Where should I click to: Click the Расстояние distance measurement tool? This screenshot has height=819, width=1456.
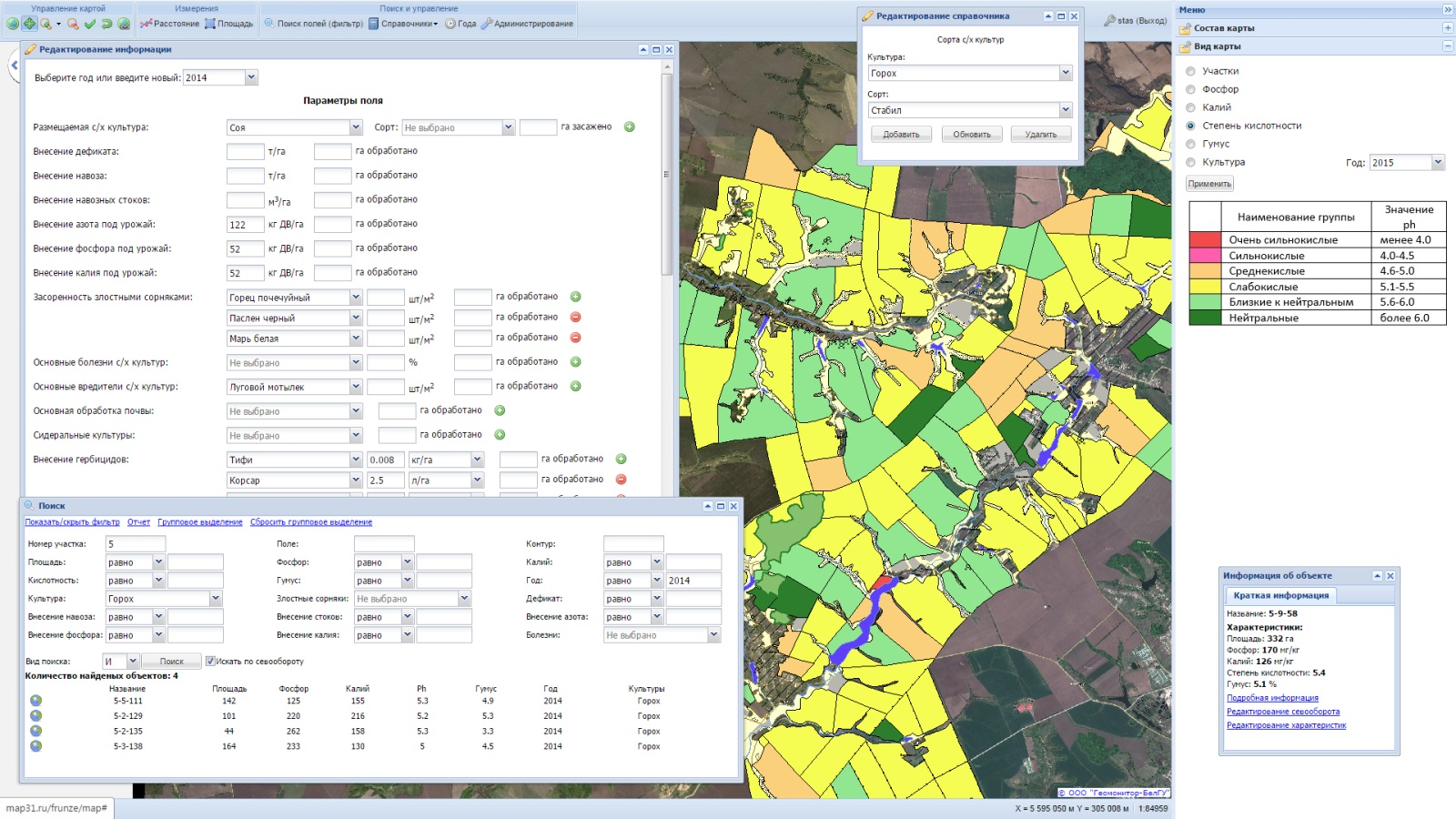point(170,24)
